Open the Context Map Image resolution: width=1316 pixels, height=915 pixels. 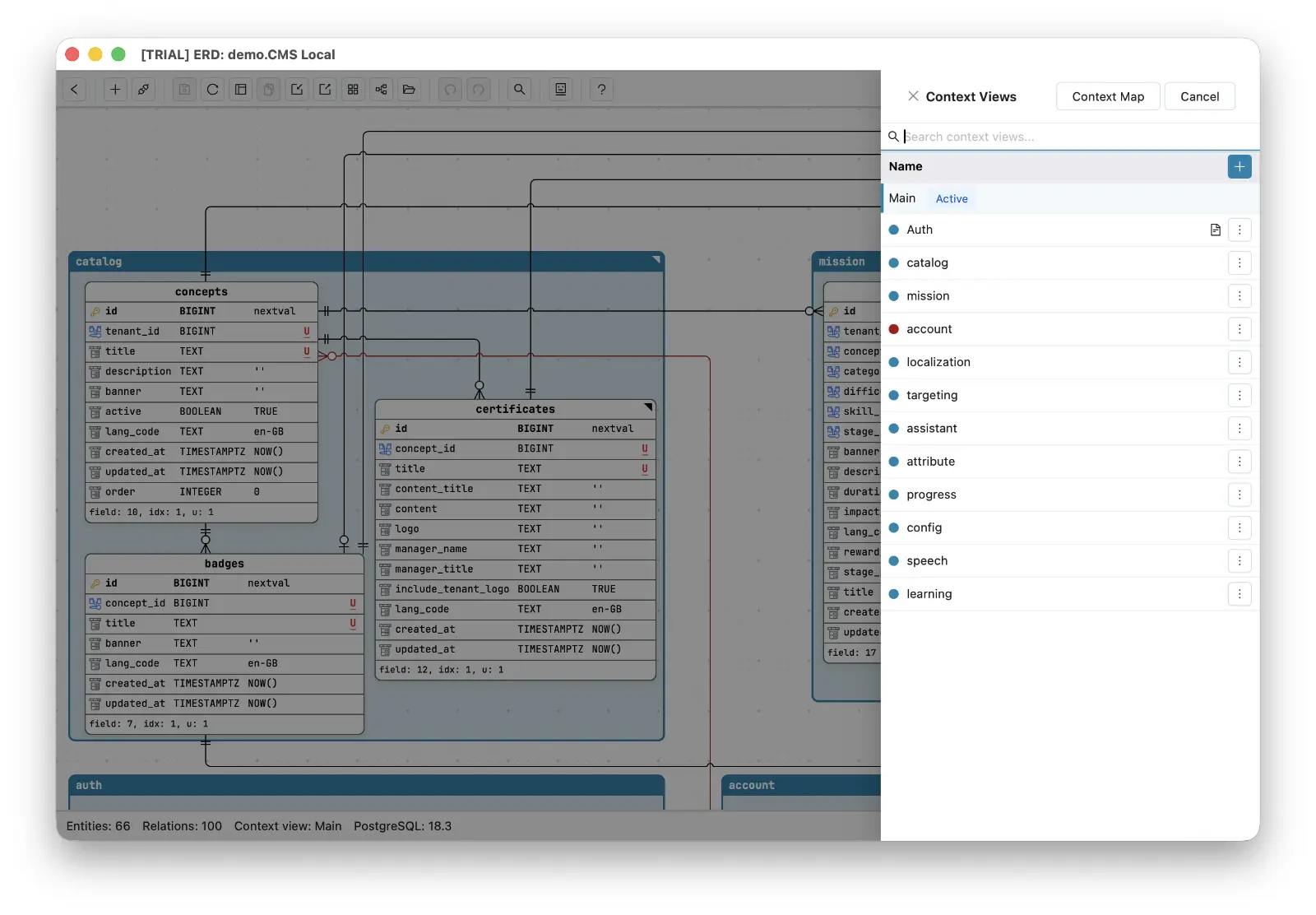[x=1108, y=96]
